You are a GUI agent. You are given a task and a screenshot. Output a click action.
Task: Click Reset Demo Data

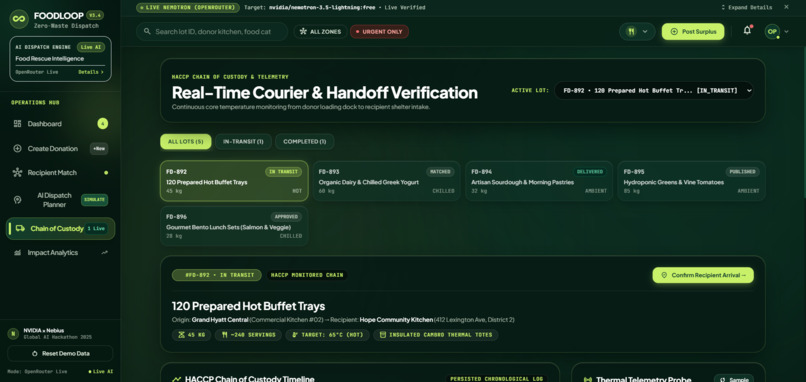pyautogui.click(x=60, y=354)
